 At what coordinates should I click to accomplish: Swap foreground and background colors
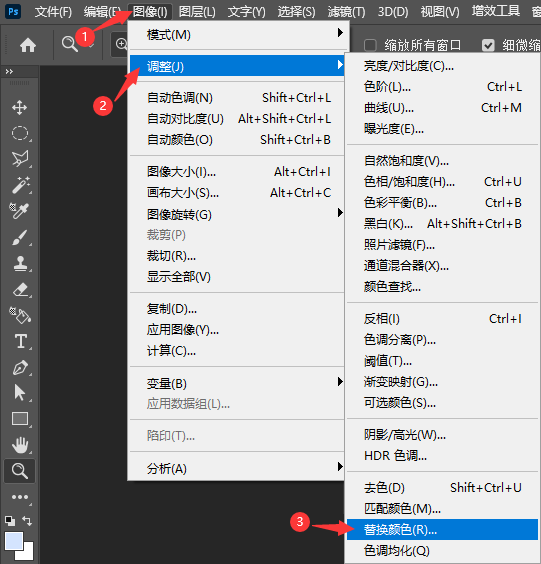point(27,520)
